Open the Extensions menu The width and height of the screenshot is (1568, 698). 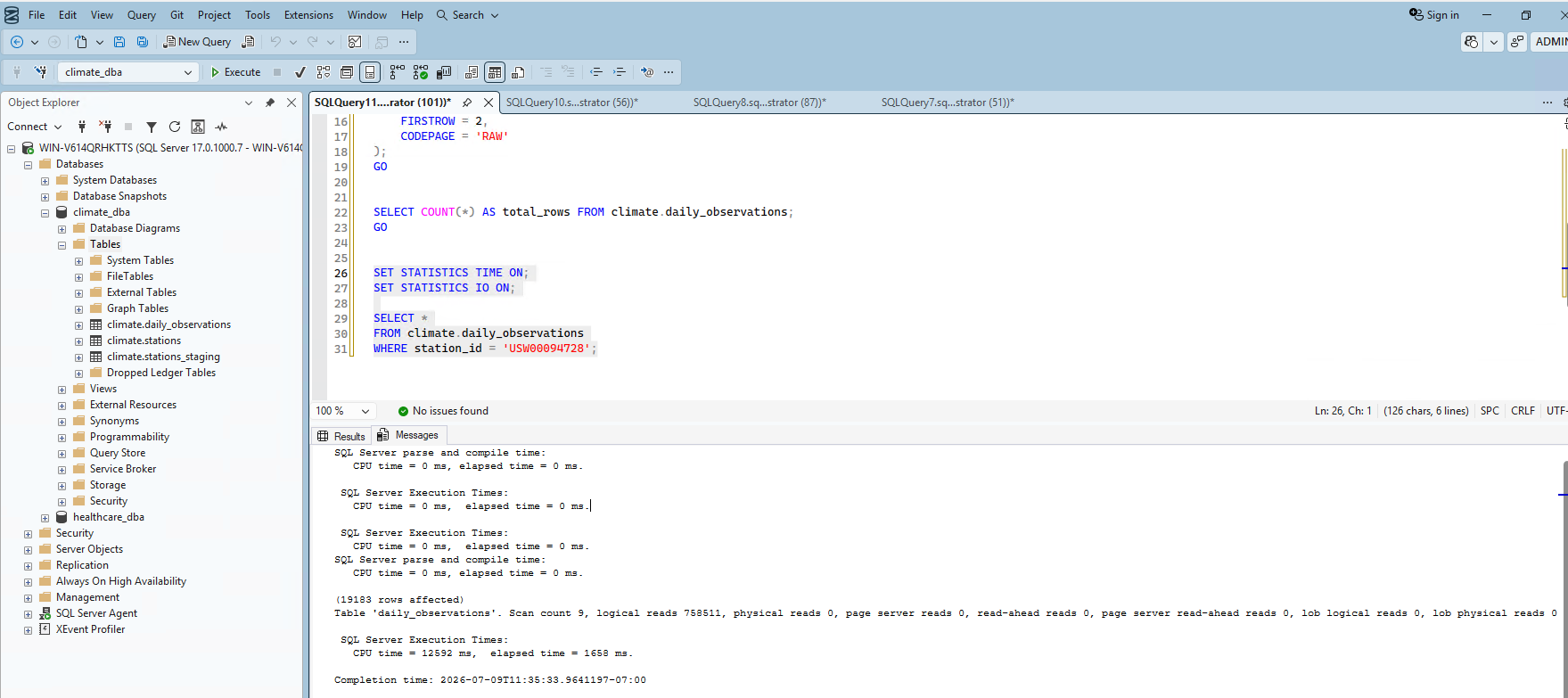tap(308, 15)
